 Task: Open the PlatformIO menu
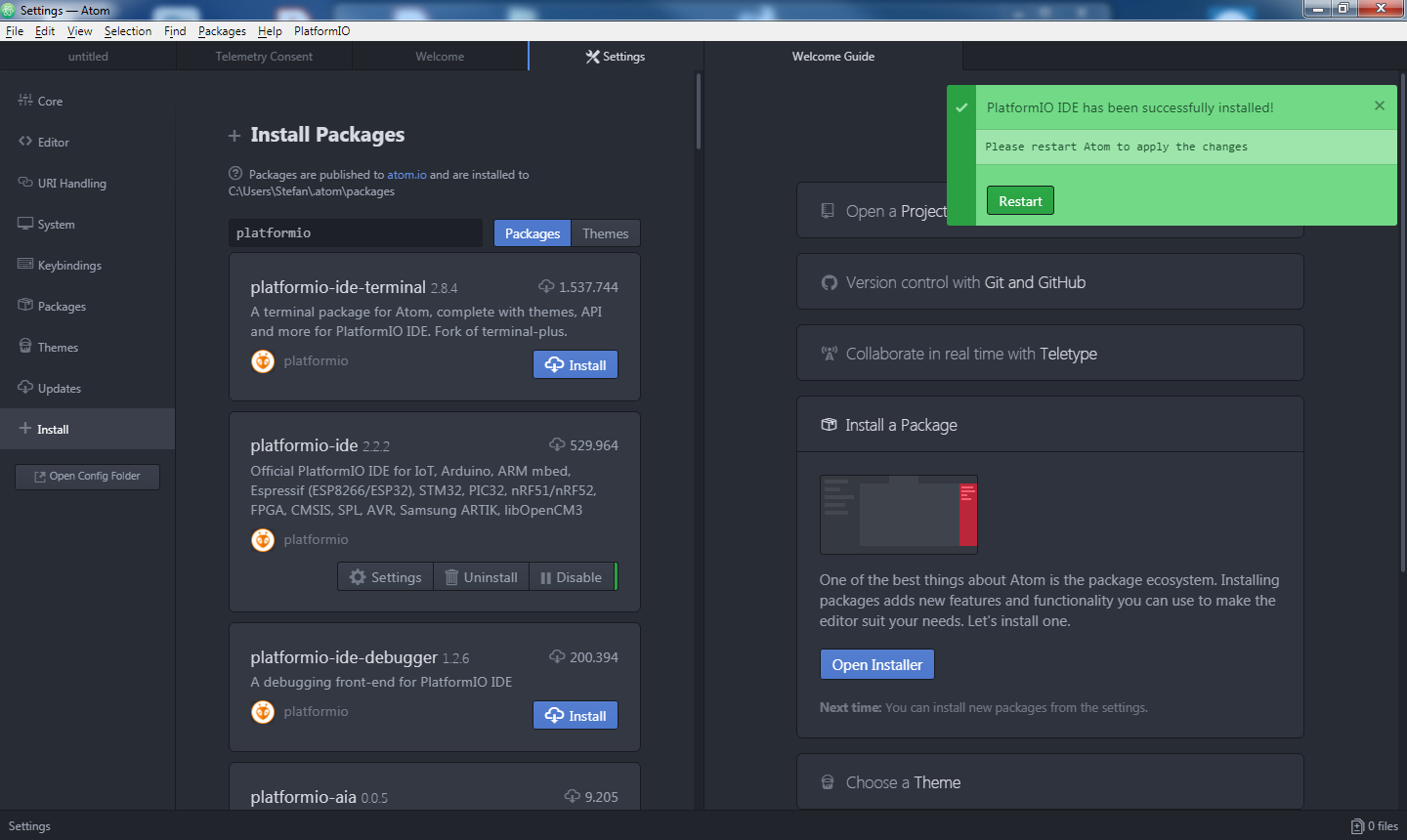click(x=321, y=31)
